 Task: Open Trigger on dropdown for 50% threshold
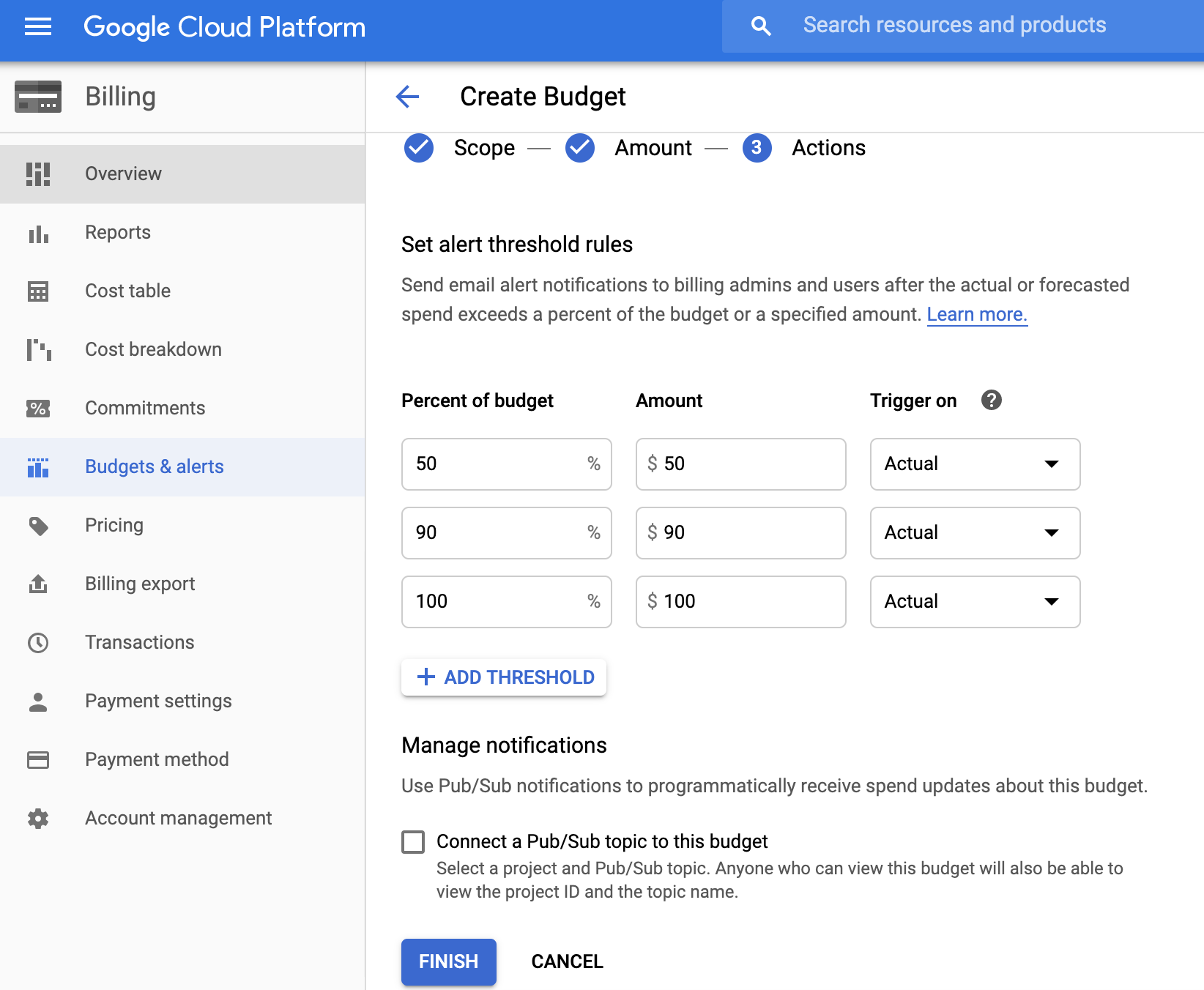976,464
